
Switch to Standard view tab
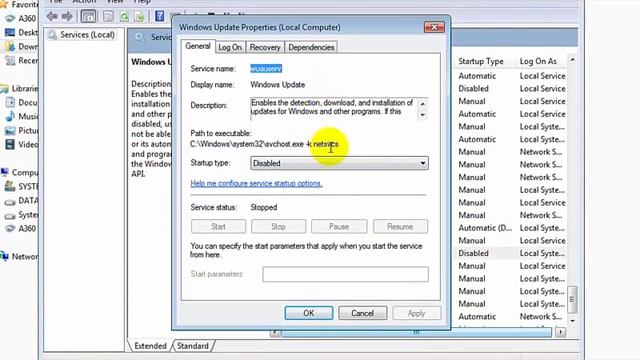(x=193, y=346)
